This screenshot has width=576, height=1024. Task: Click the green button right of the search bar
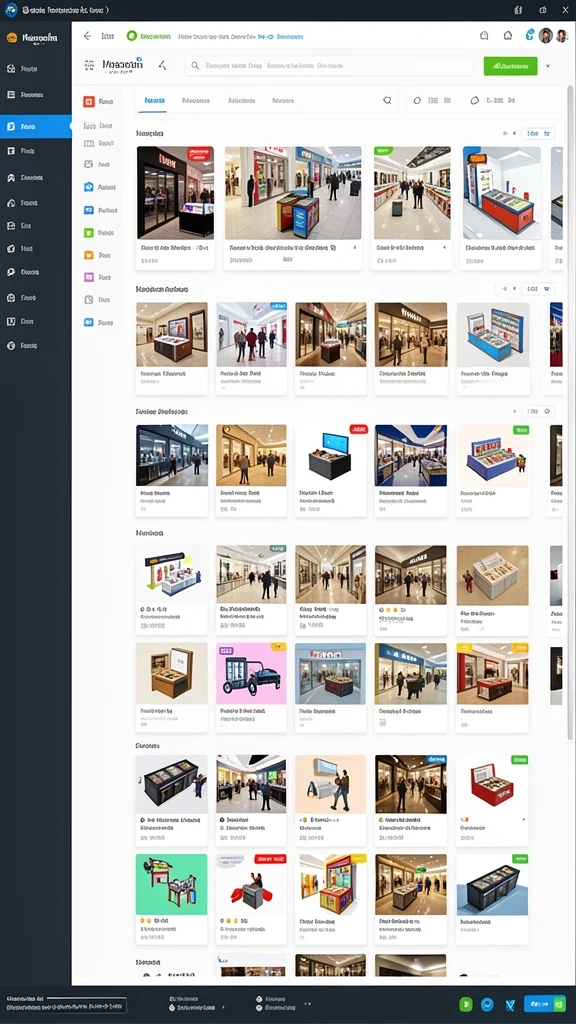click(510, 66)
